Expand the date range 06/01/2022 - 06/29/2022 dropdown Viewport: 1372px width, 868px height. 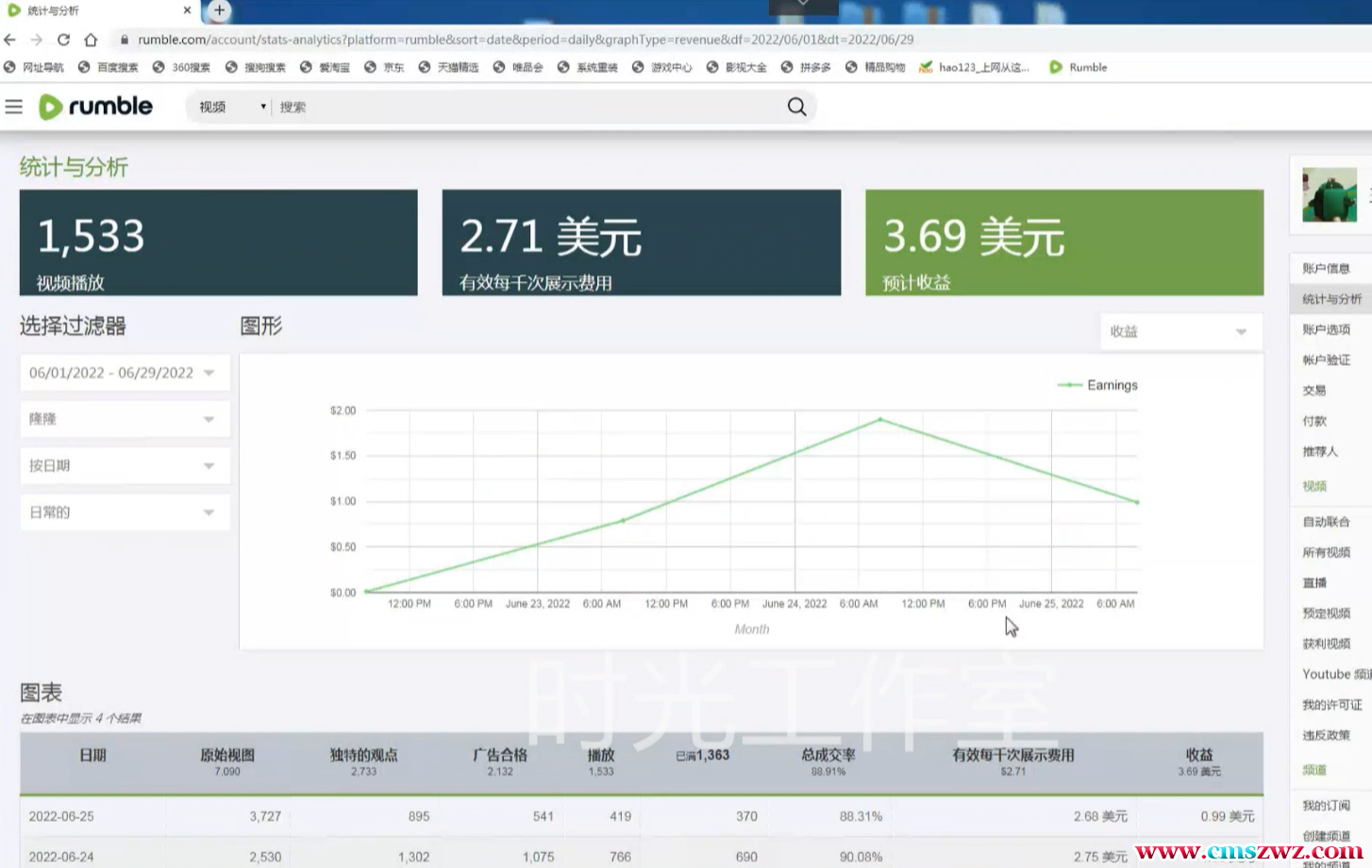[125, 373]
